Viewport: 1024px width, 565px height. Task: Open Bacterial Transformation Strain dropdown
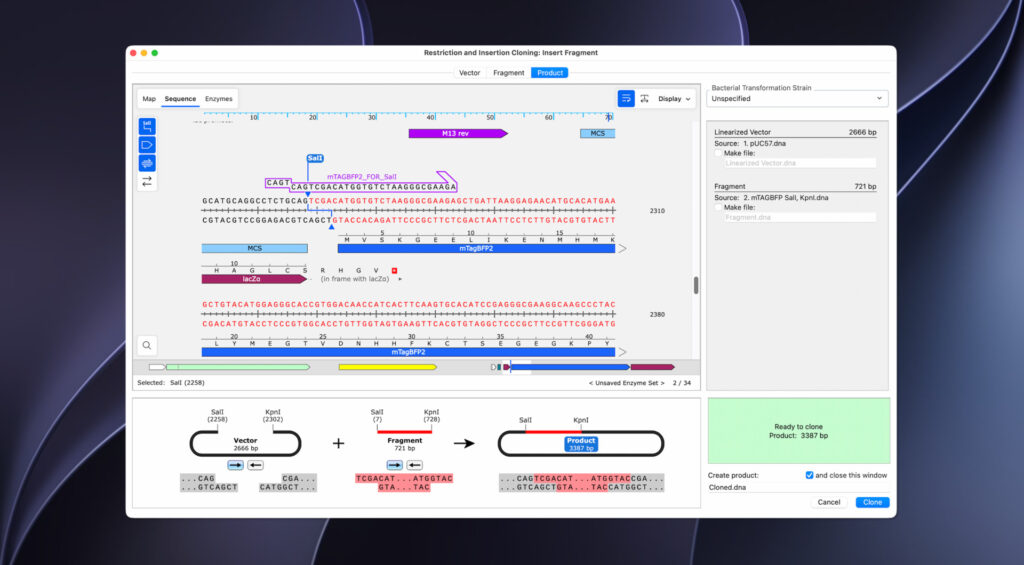pos(797,99)
